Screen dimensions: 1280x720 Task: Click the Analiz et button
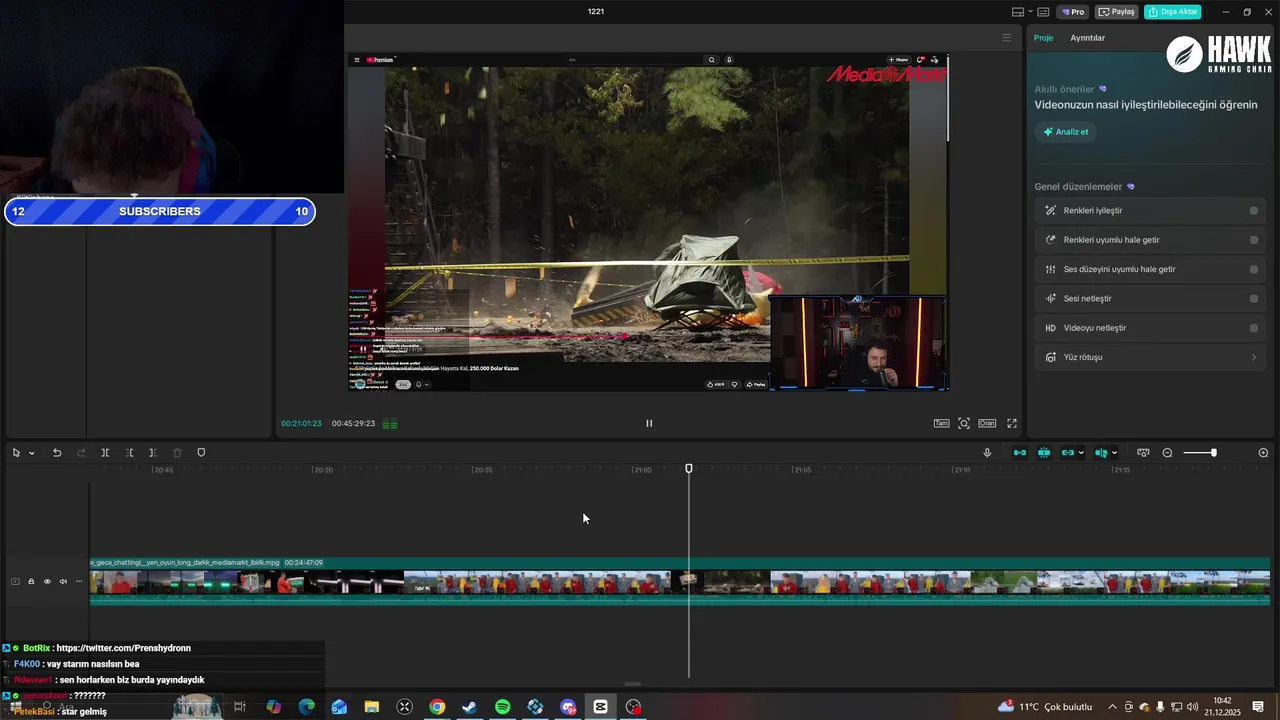[1065, 132]
